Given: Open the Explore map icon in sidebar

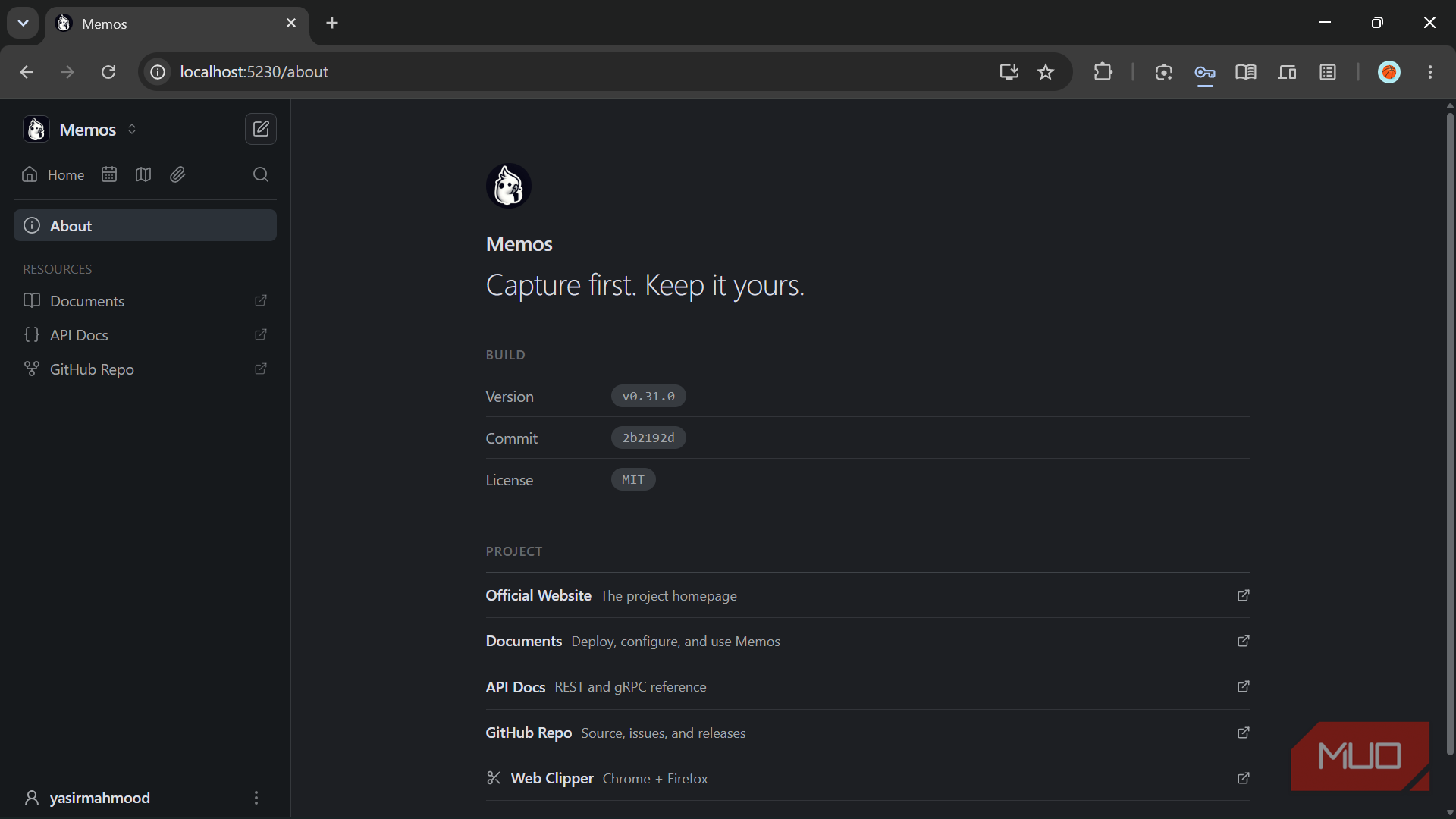Looking at the screenshot, I should pyautogui.click(x=143, y=174).
